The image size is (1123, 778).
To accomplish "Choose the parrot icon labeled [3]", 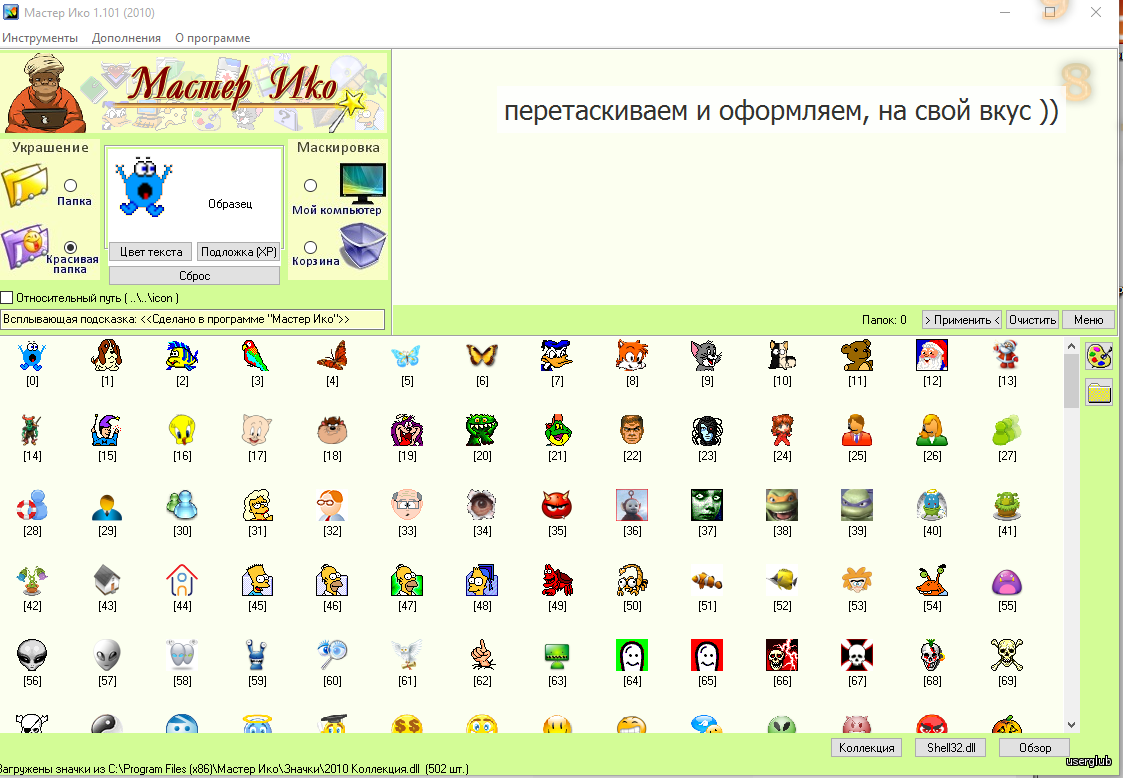I will [257, 355].
